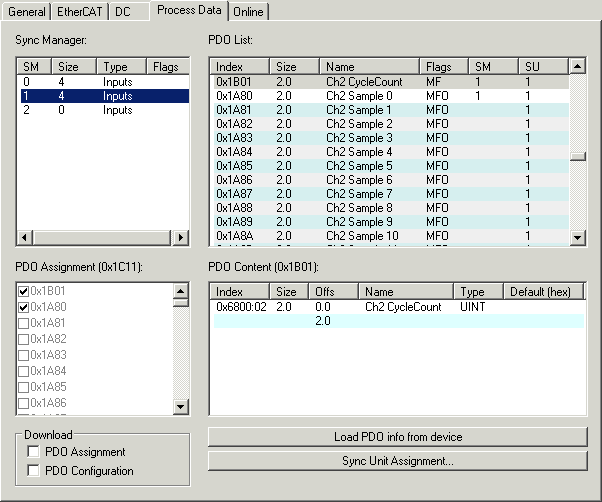Open Sync Unit Assignment dialog
This screenshot has width=602, height=502.
pyautogui.click(x=398, y=461)
